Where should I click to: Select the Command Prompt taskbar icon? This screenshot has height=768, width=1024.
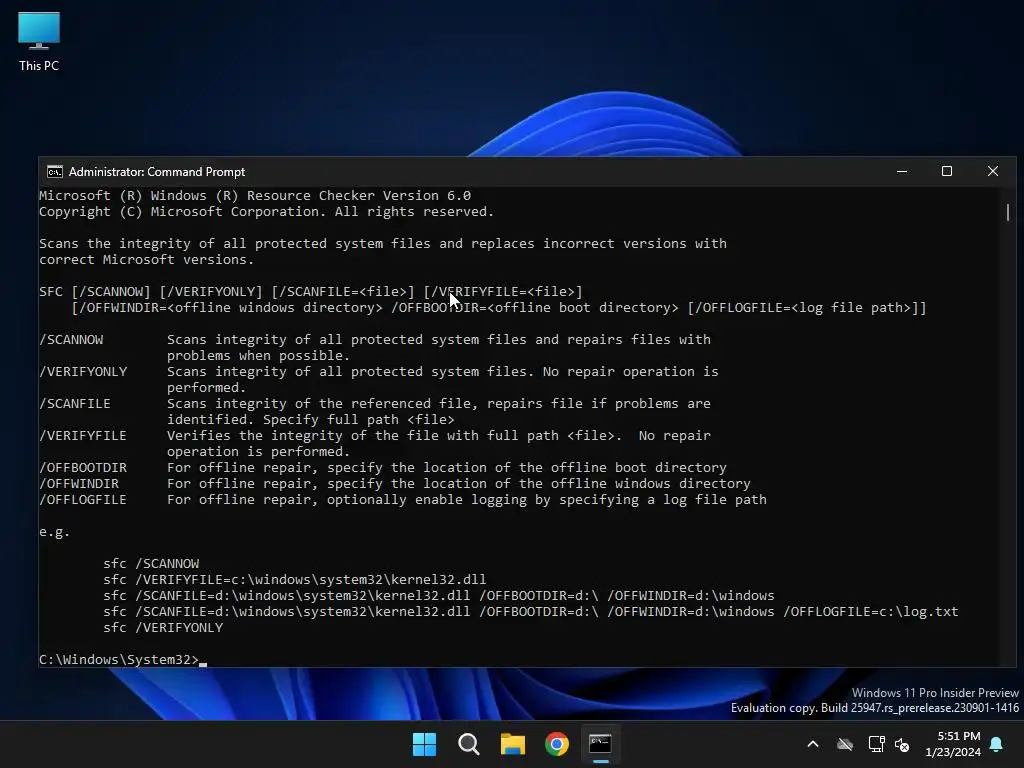pos(600,744)
